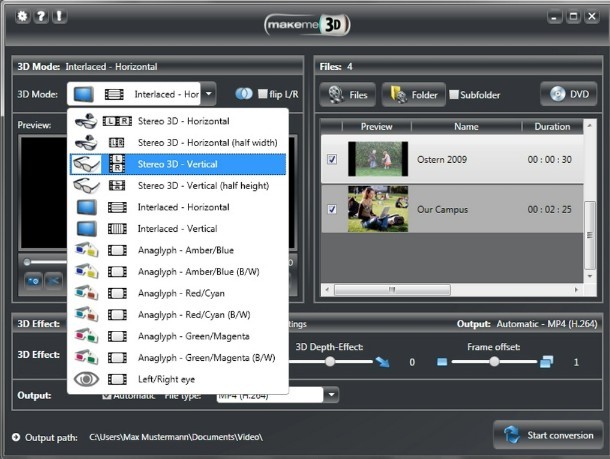The image size is (610, 459).
Task: Collapse the 3D Mode dropdown arrow
Action: point(209,94)
